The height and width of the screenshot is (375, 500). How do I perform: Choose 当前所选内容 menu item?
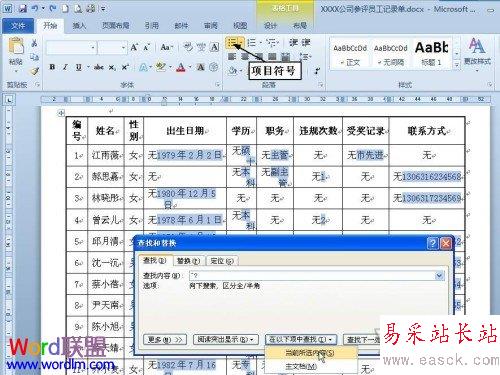point(311,353)
